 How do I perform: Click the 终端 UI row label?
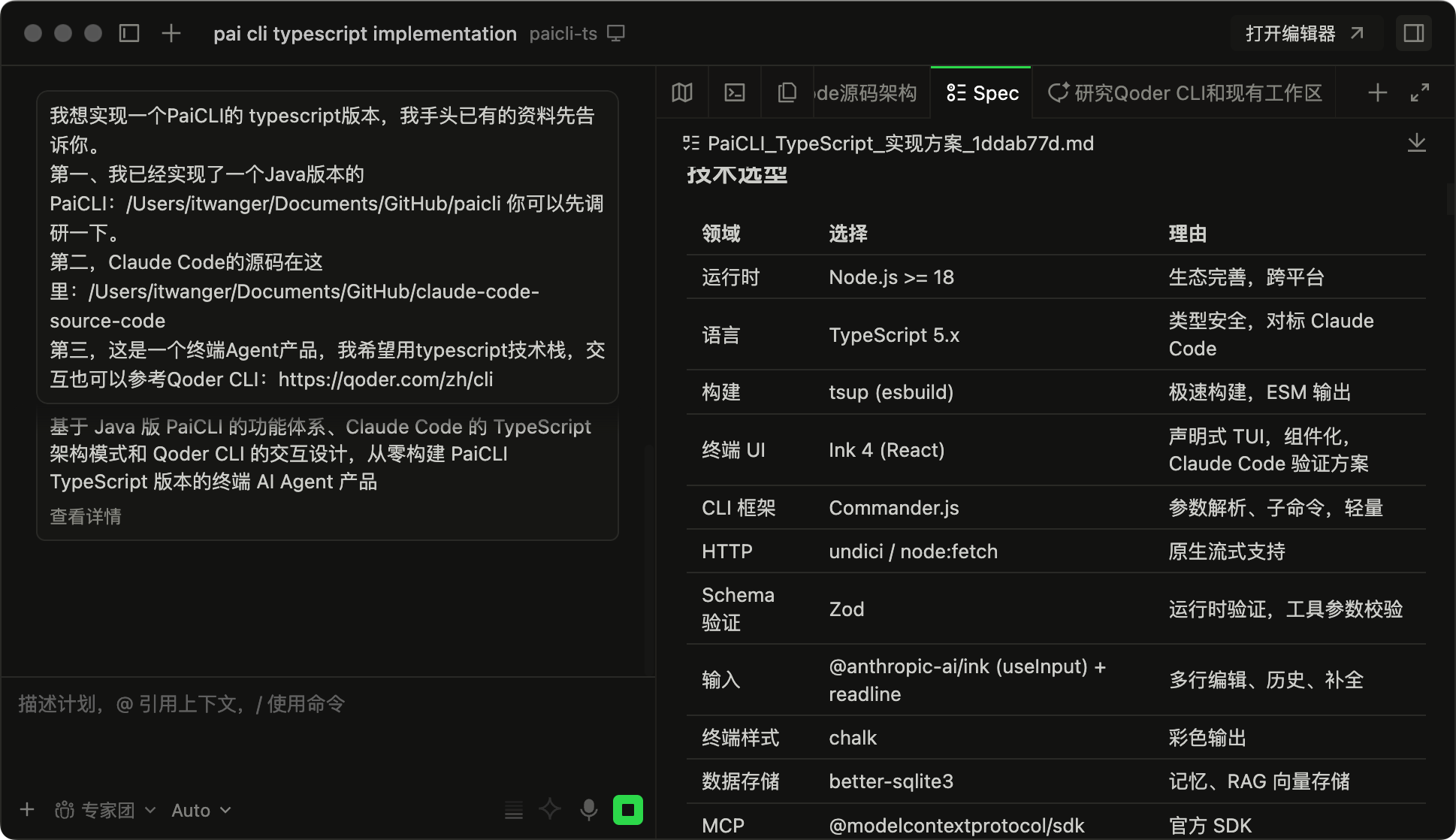tap(733, 450)
